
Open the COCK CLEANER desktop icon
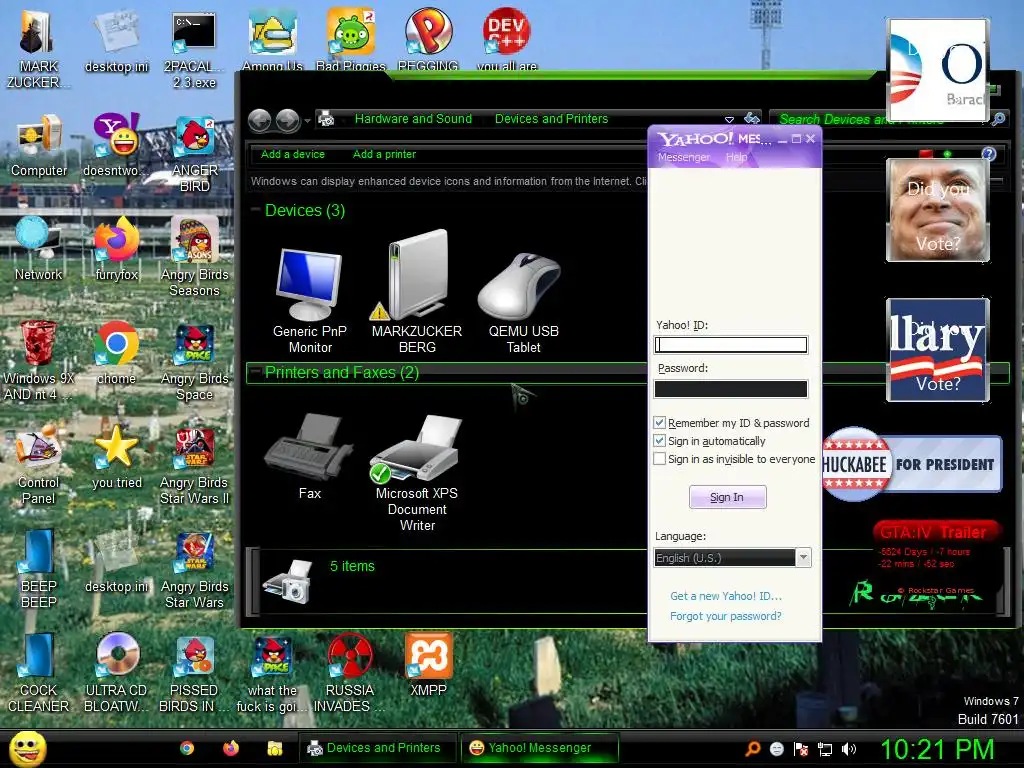click(39, 673)
